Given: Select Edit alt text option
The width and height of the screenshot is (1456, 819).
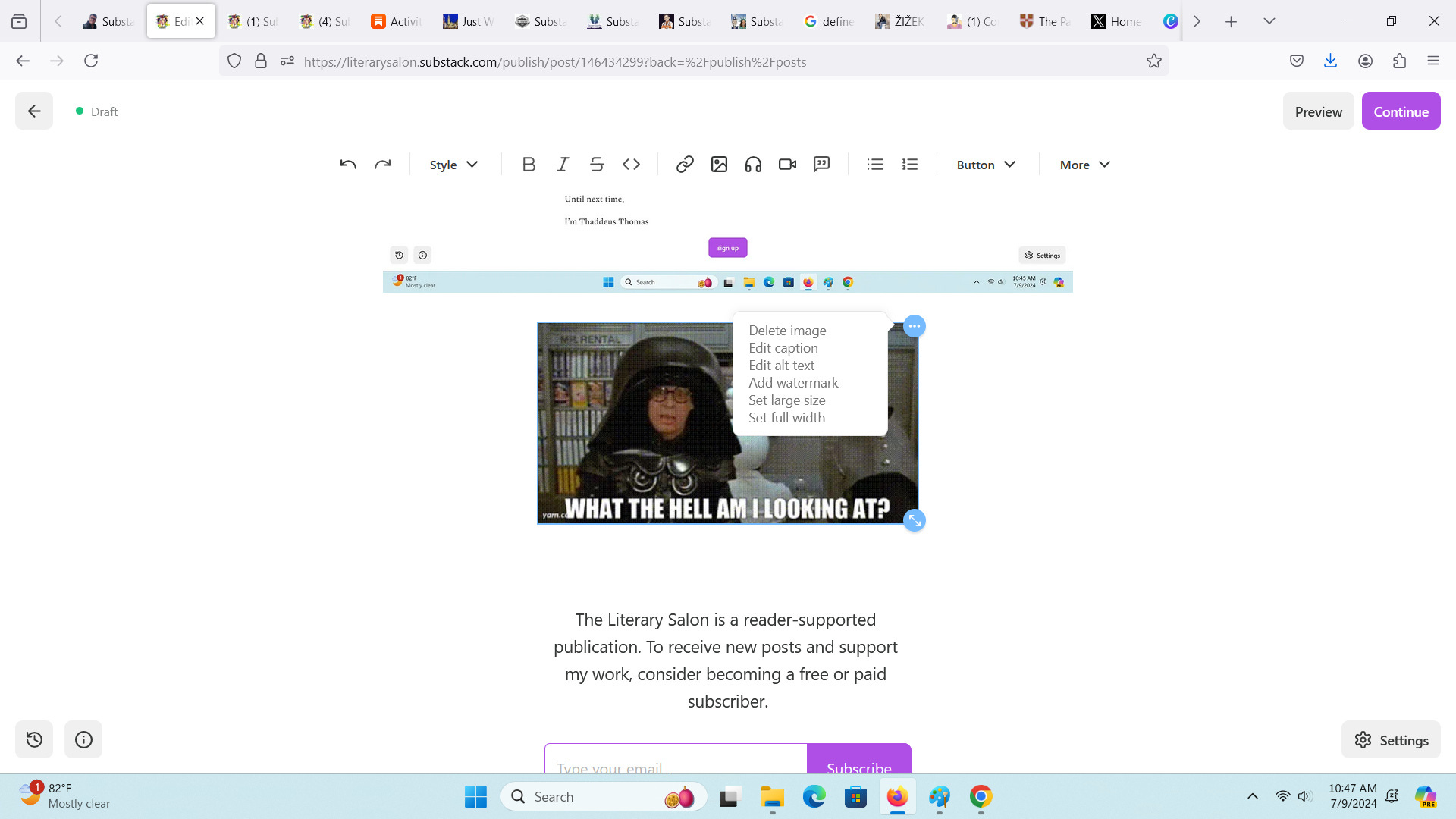Looking at the screenshot, I should pyautogui.click(x=781, y=366).
